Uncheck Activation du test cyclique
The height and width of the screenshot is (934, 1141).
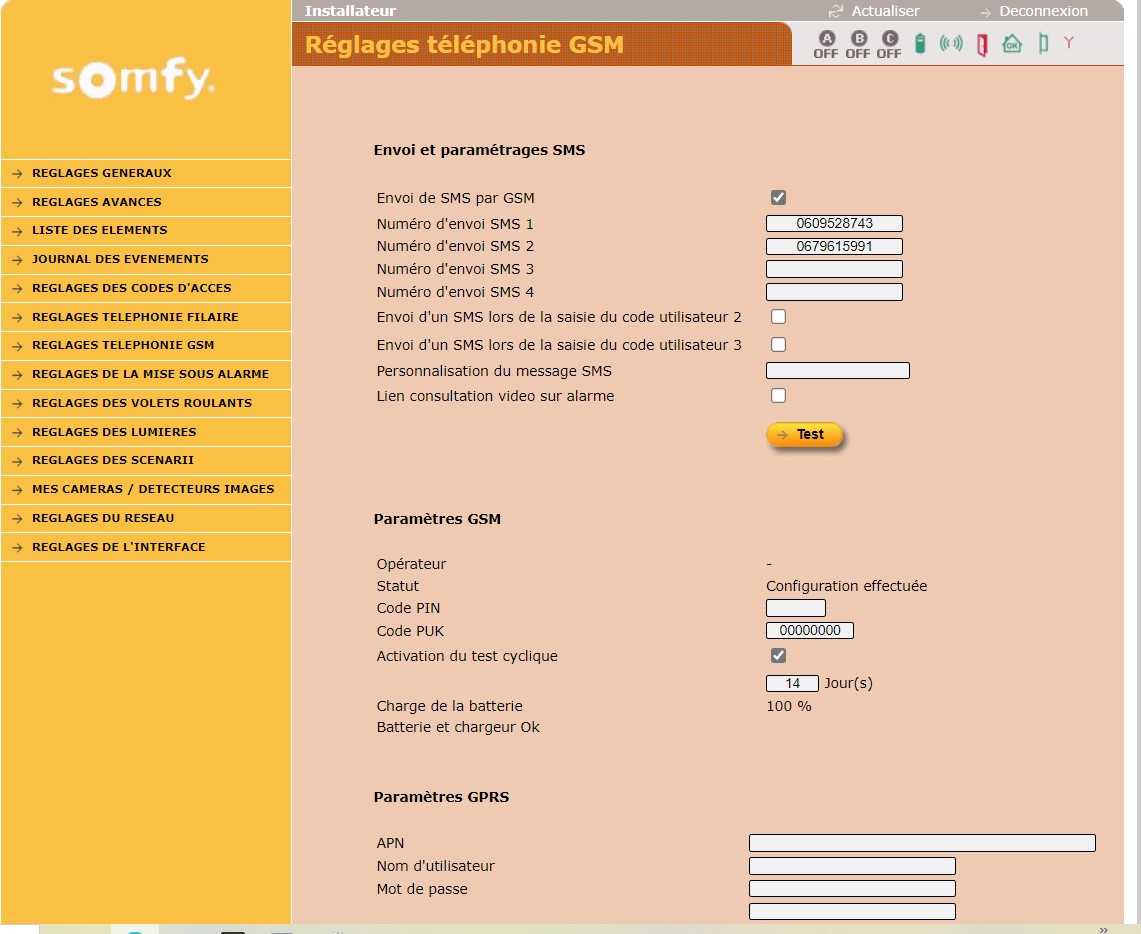pyautogui.click(x=778, y=656)
